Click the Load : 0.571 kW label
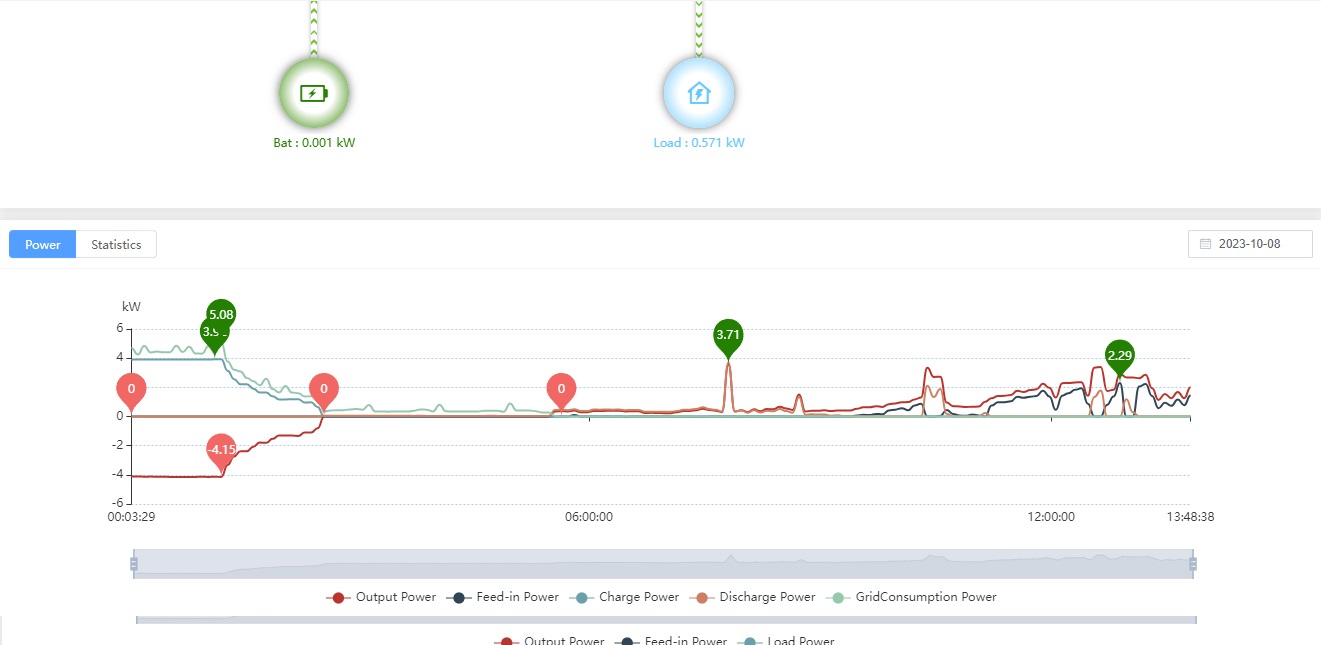 point(699,143)
